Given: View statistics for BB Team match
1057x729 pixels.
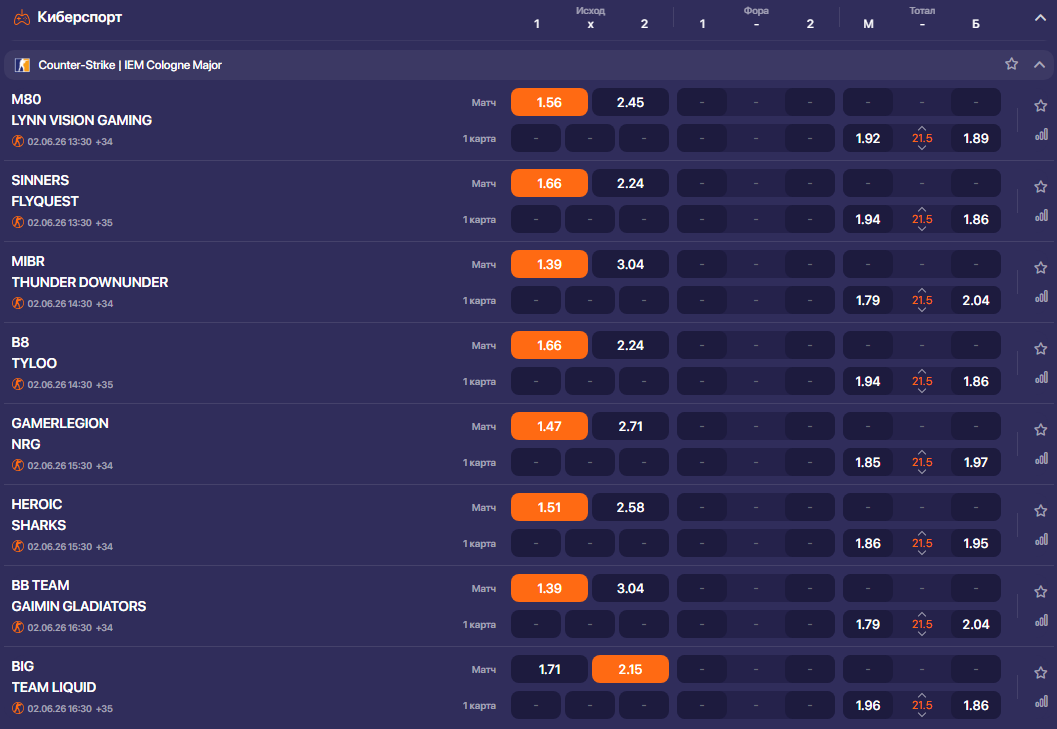Looking at the screenshot, I should [1041, 620].
